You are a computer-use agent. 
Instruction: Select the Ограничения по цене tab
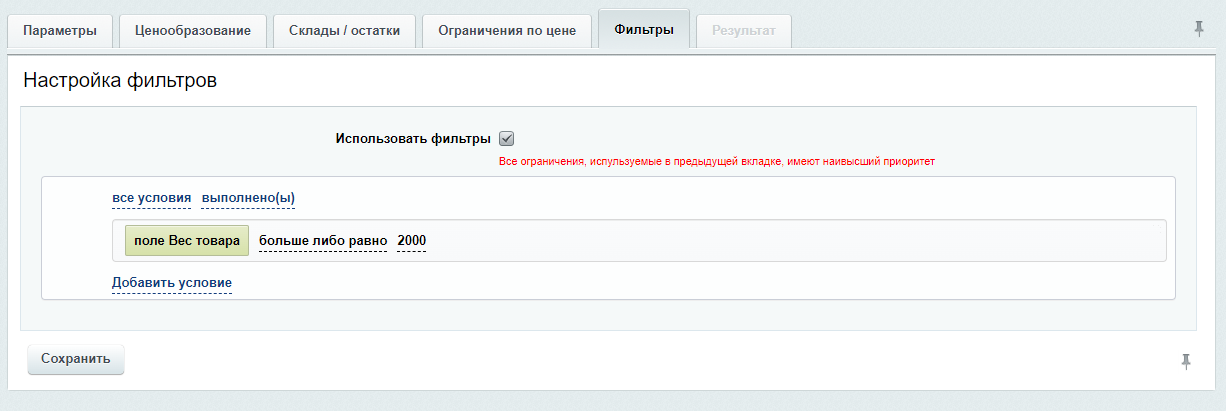click(x=507, y=30)
